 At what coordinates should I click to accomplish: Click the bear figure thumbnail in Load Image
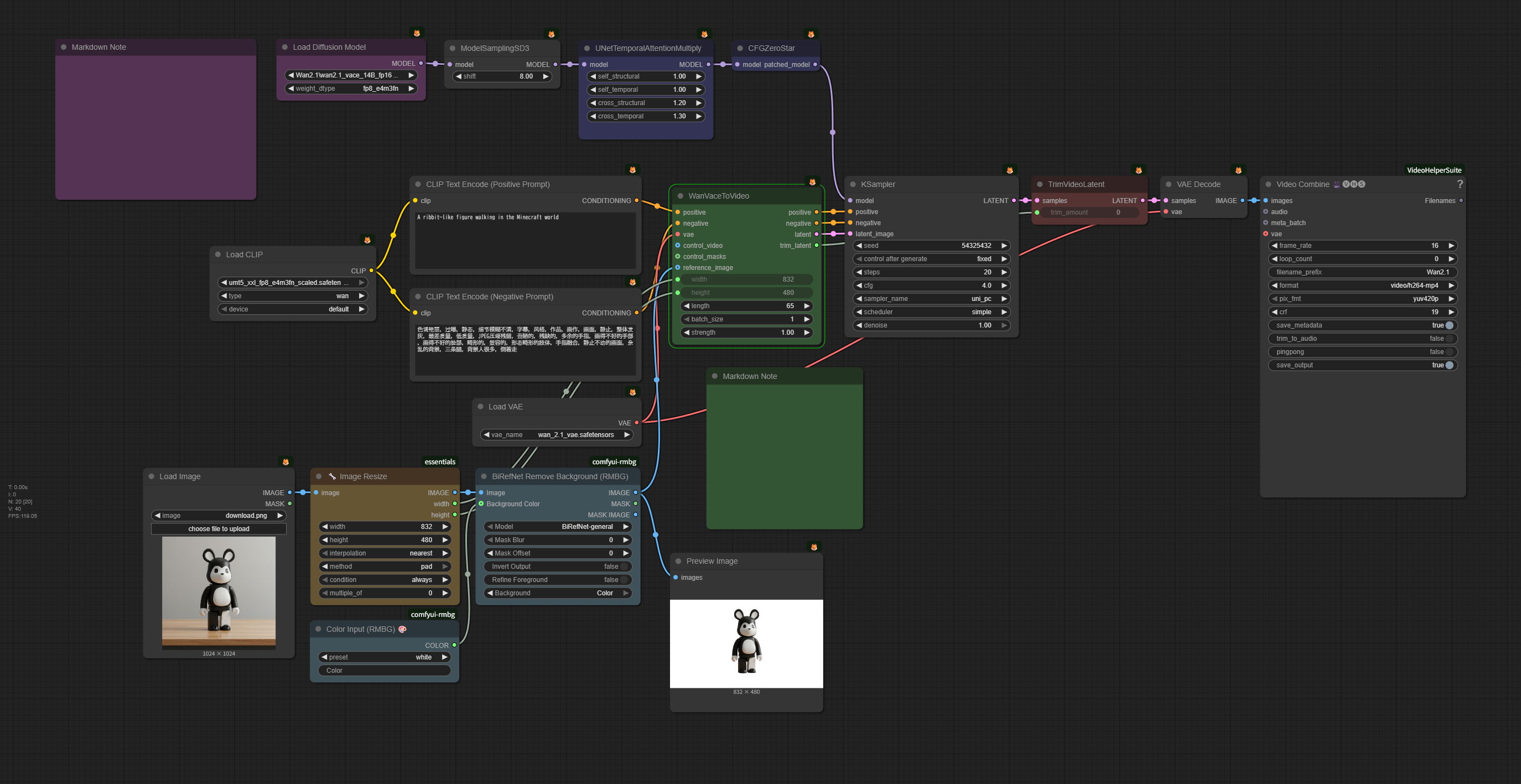pyautogui.click(x=219, y=590)
